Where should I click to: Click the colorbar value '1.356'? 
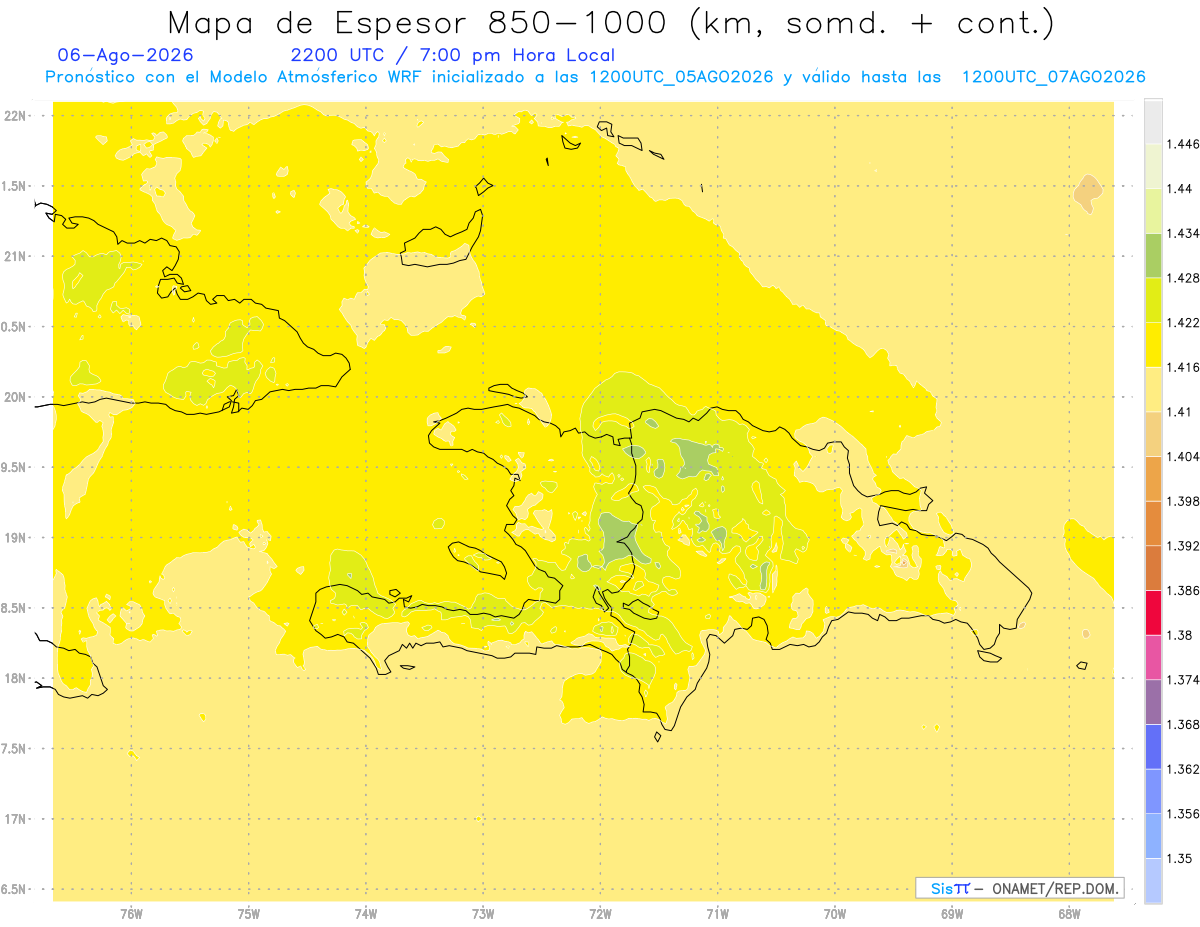tap(1182, 814)
